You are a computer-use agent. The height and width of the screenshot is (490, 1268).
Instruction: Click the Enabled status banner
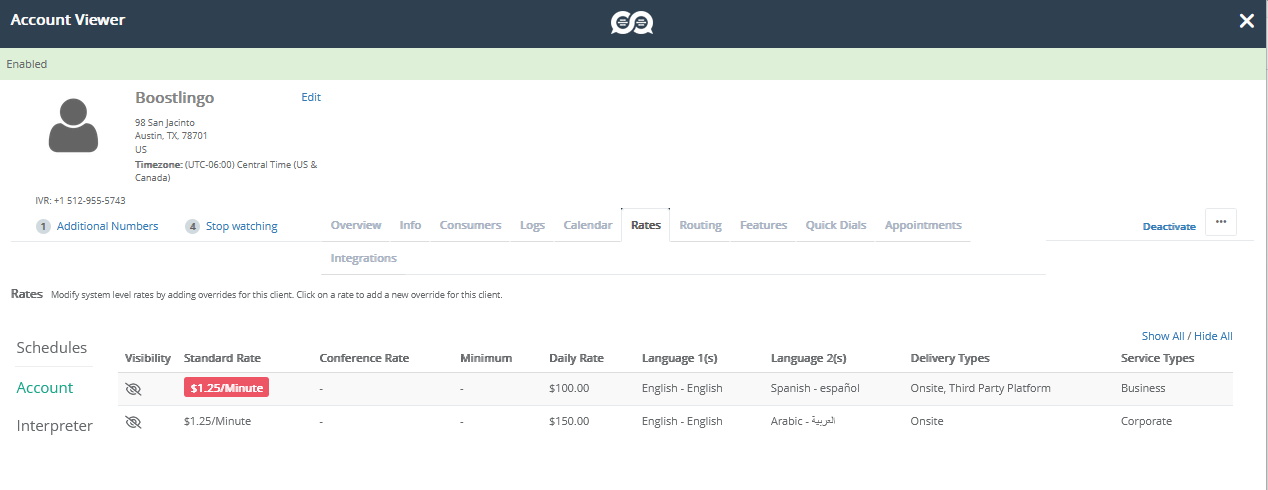pyautogui.click(x=634, y=64)
